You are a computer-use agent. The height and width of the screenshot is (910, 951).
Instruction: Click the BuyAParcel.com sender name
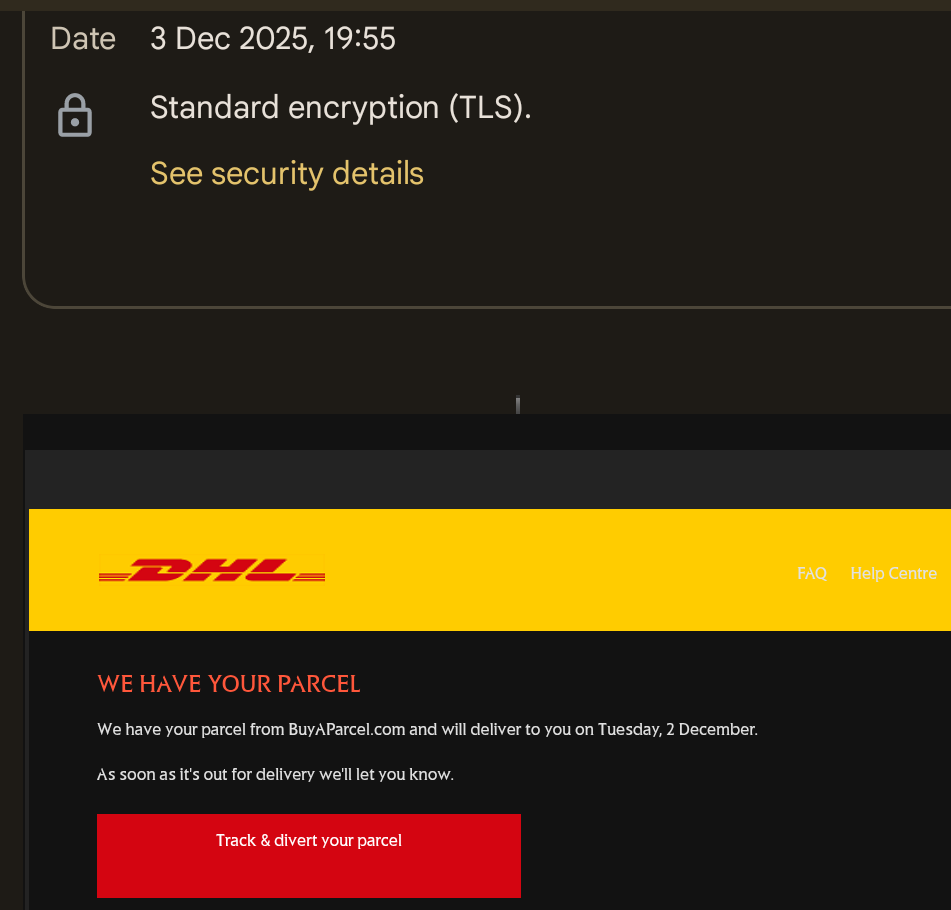(347, 729)
